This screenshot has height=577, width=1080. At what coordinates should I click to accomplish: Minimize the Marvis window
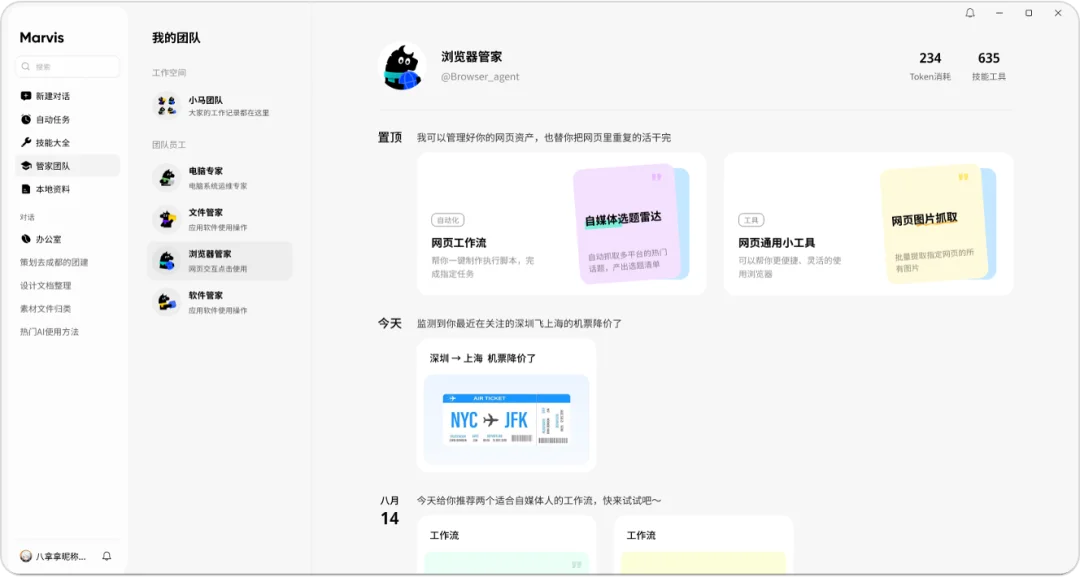999,13
